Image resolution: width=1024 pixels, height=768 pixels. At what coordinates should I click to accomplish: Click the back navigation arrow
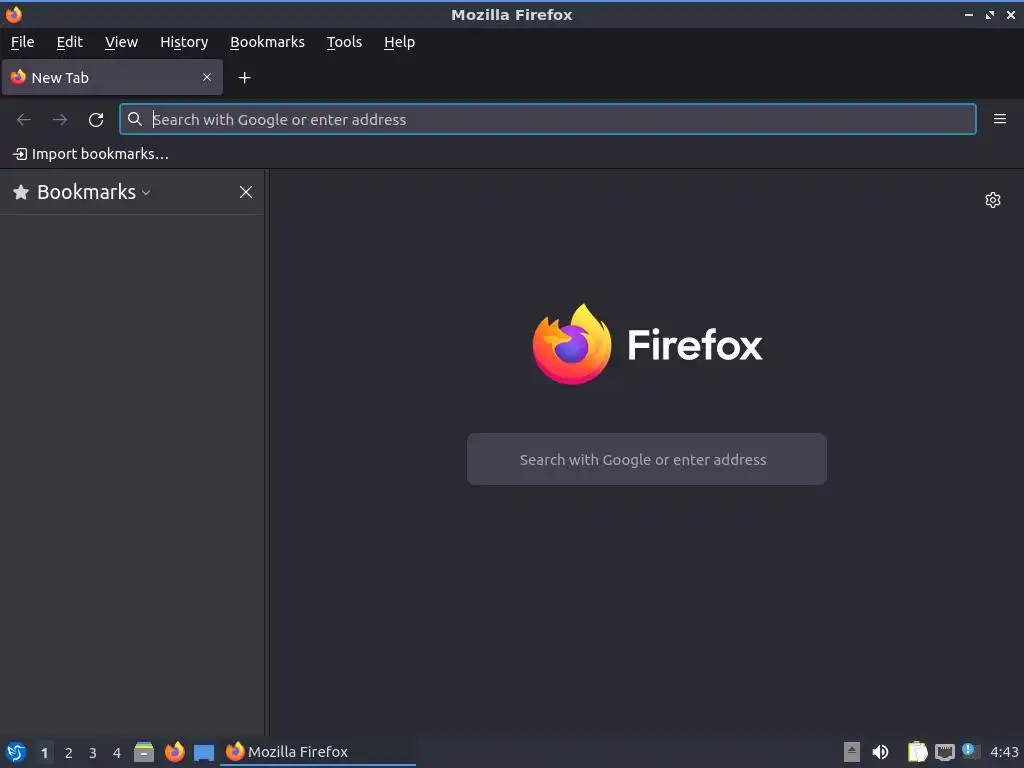pos(24,120)
